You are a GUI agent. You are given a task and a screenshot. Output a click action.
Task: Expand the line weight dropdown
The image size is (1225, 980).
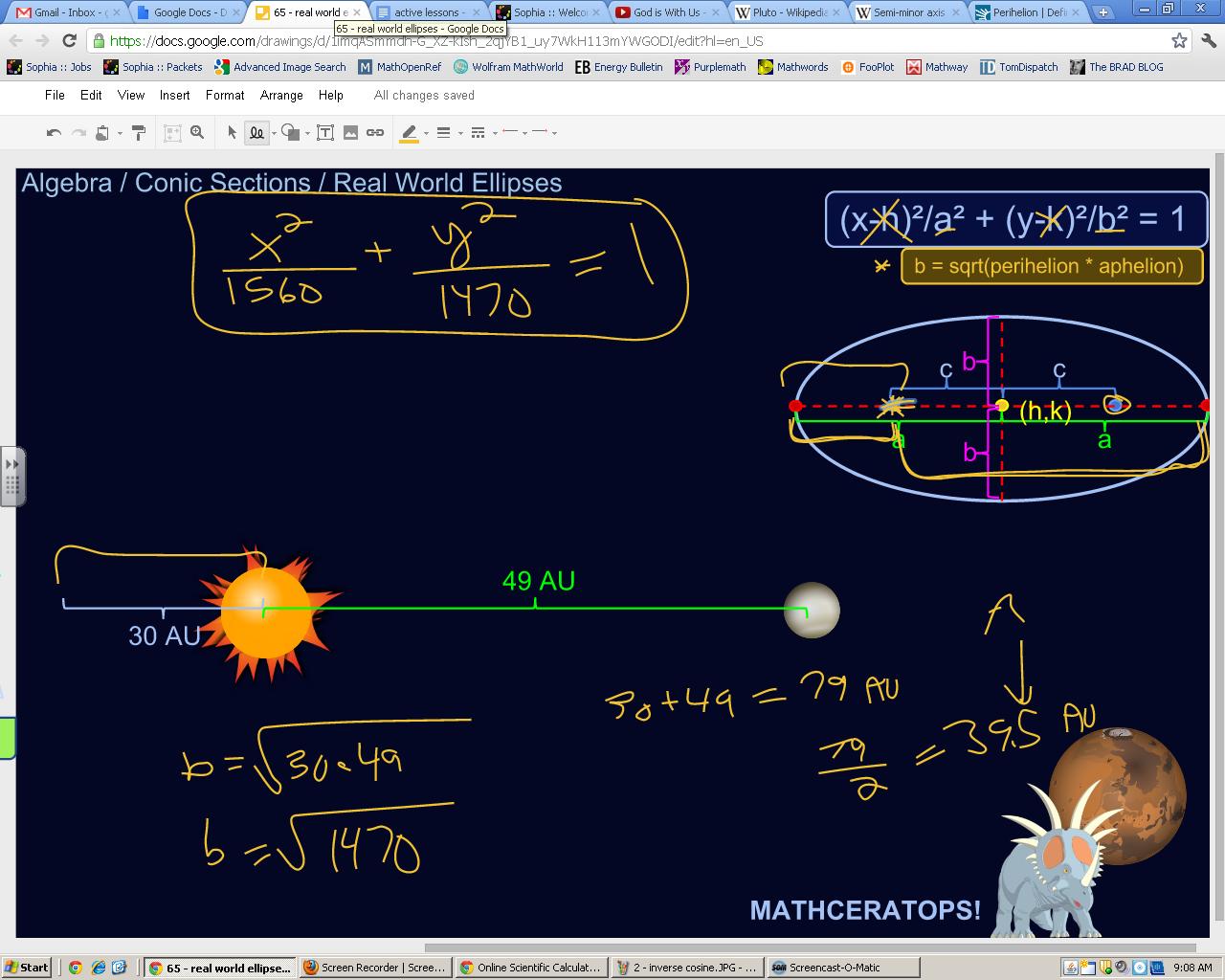[460, 134]
